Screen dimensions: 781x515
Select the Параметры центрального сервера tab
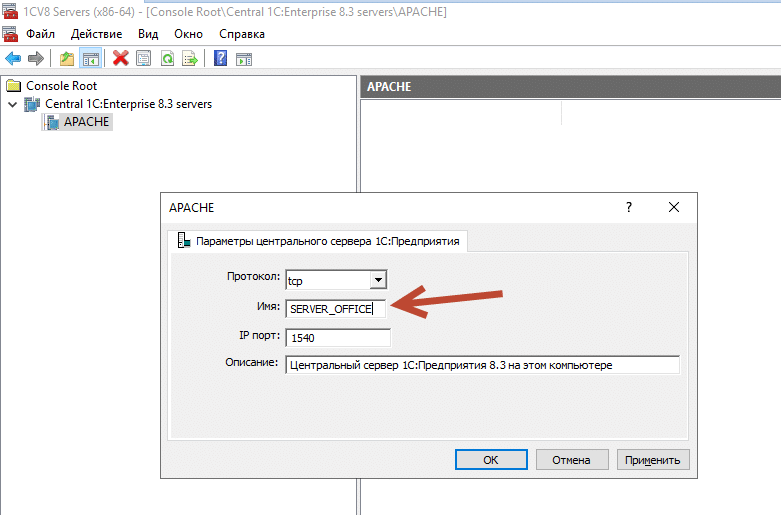tap(320, 241)
